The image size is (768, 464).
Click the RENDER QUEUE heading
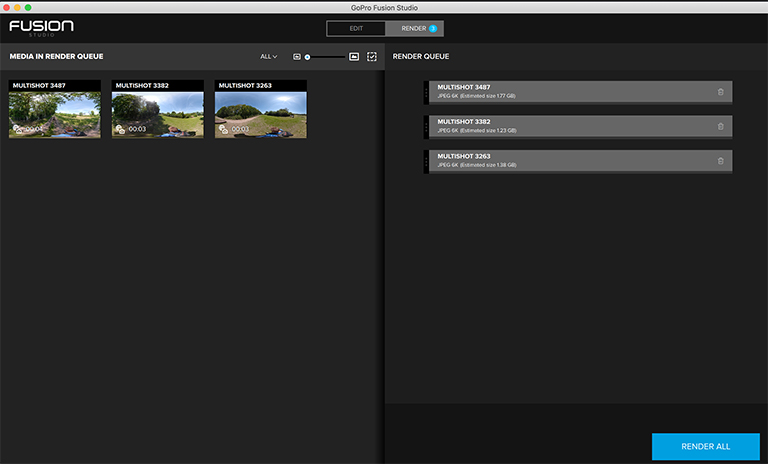pyautogui.click(x=421, y=56)
